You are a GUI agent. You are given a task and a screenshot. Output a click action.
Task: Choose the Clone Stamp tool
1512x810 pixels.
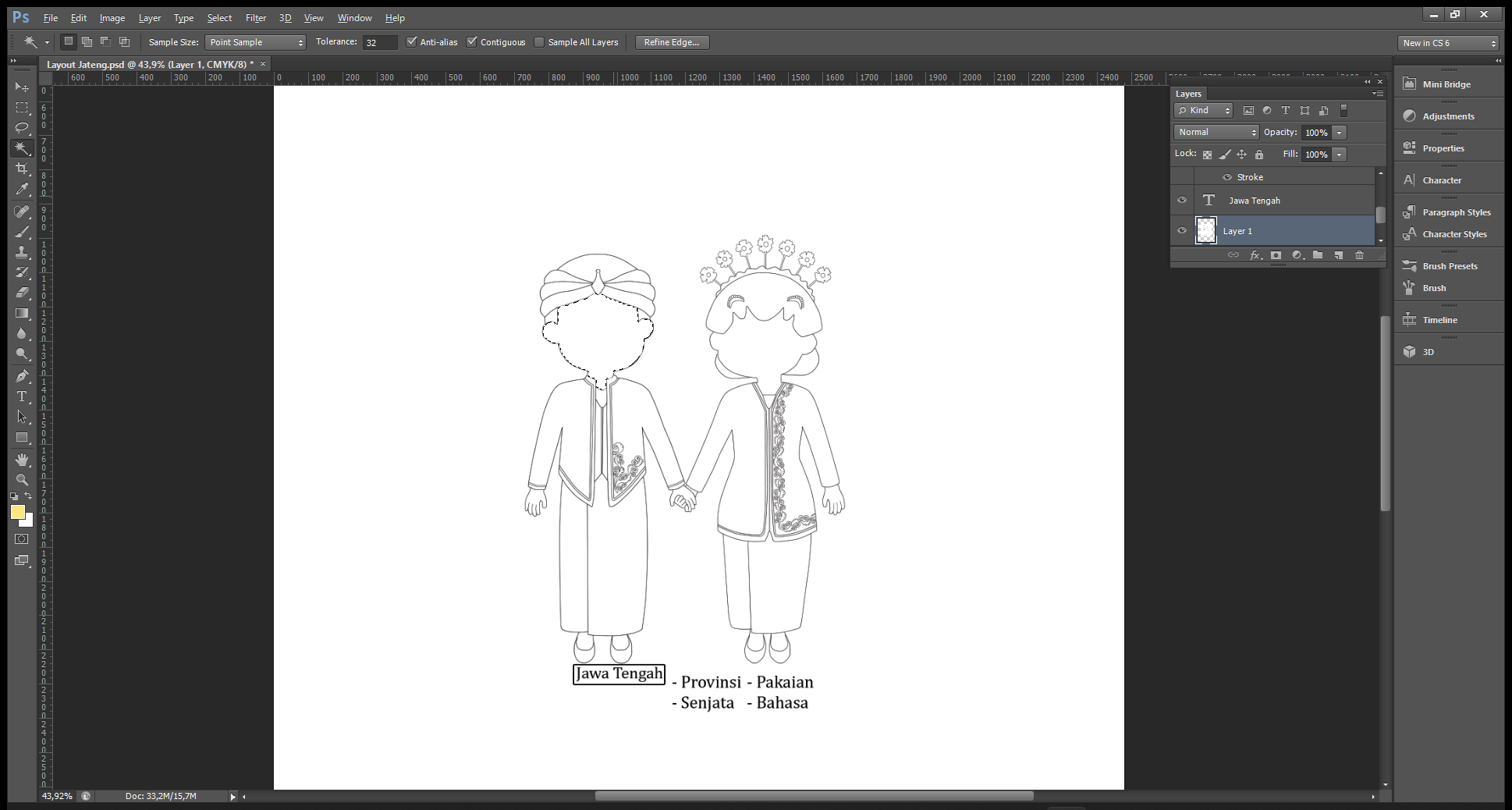(x=22, y=252)
